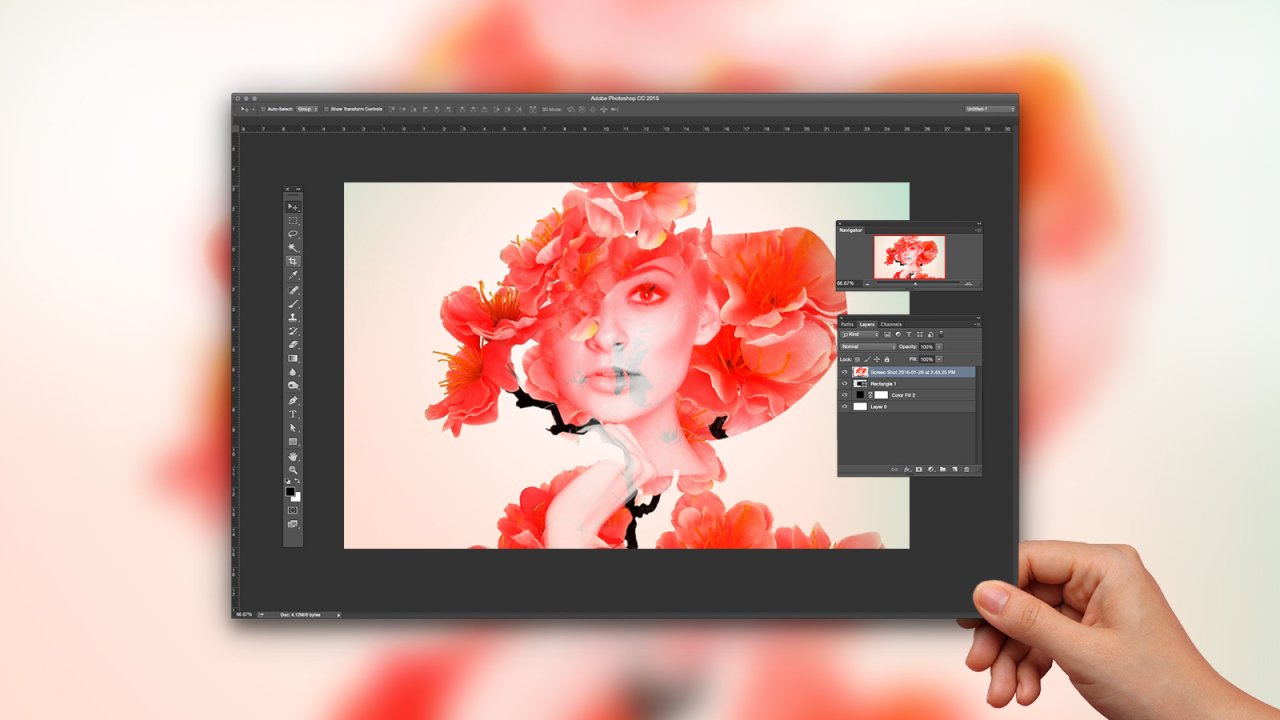Open the Opacity value dropdown

coord(938,347)
